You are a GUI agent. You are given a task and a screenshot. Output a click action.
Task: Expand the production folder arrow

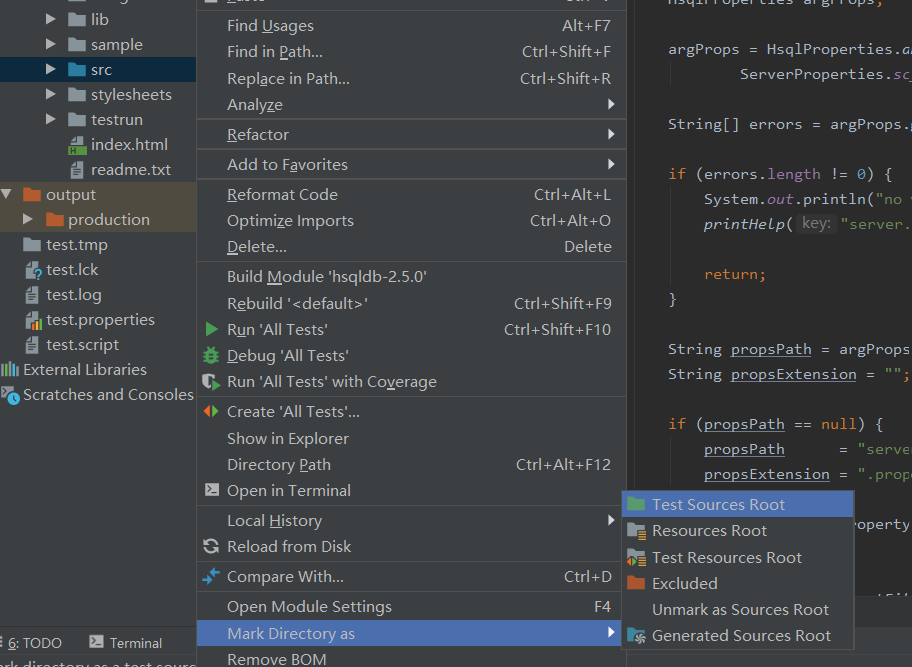(x=28, y=219)
